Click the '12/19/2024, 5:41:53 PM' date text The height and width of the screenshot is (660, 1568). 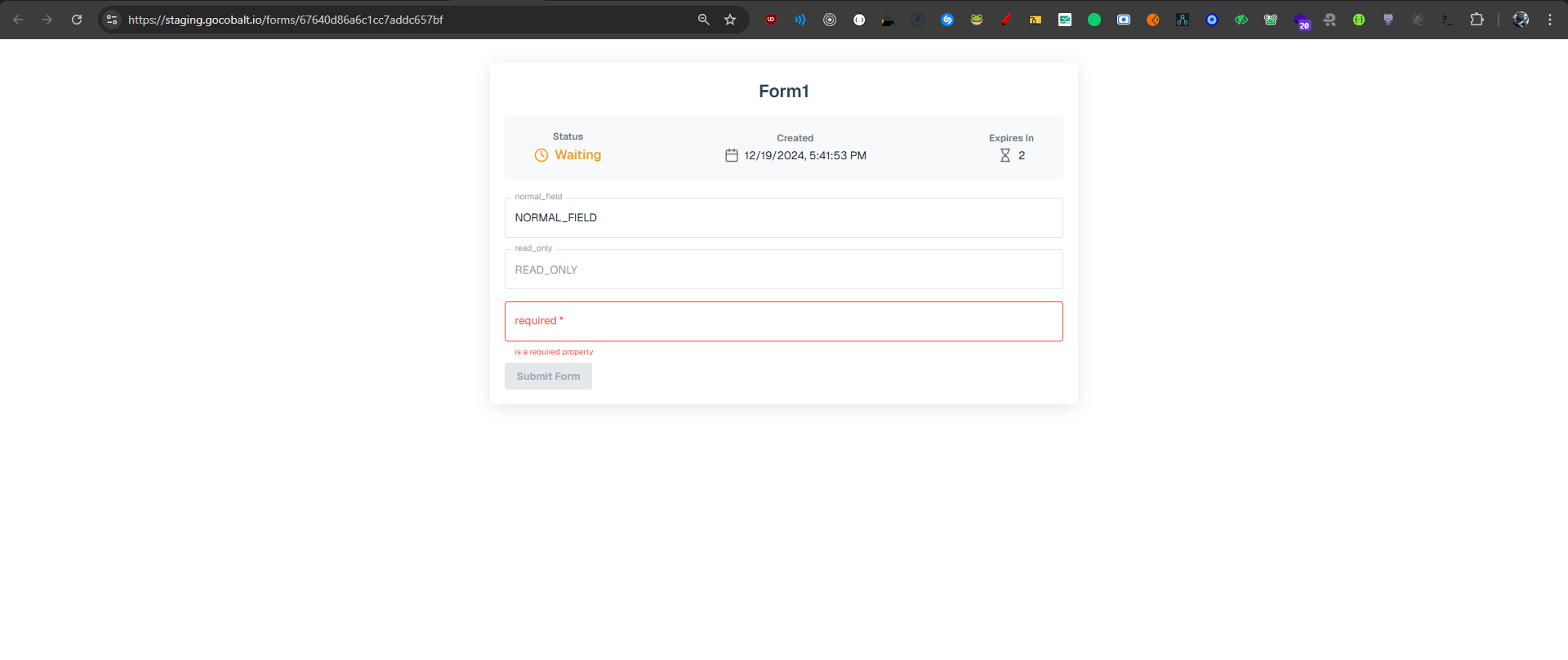pyautogui.click(x=805, y=155)
